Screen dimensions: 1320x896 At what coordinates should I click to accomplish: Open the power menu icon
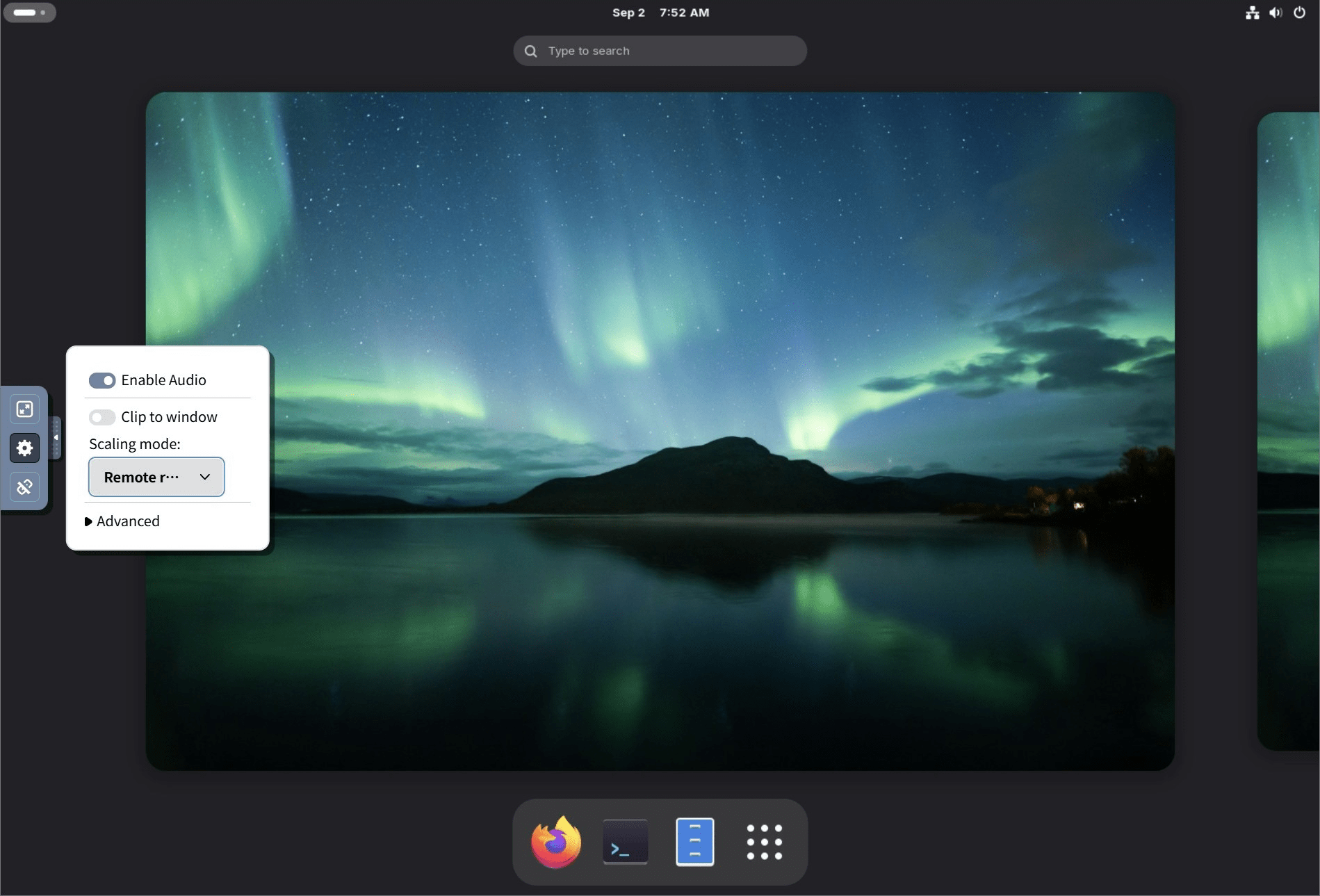1299,13
